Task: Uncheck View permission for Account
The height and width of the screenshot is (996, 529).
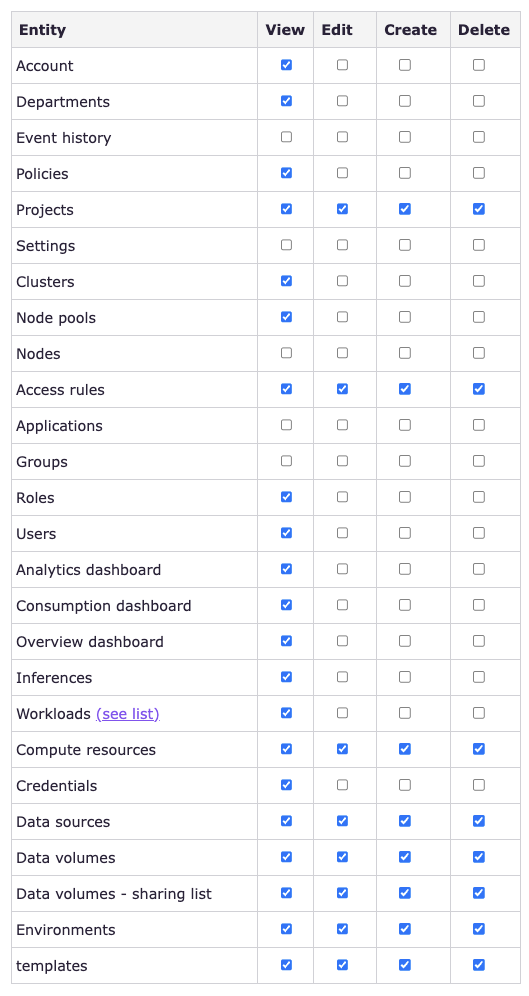Action: (x=286, y=65)
